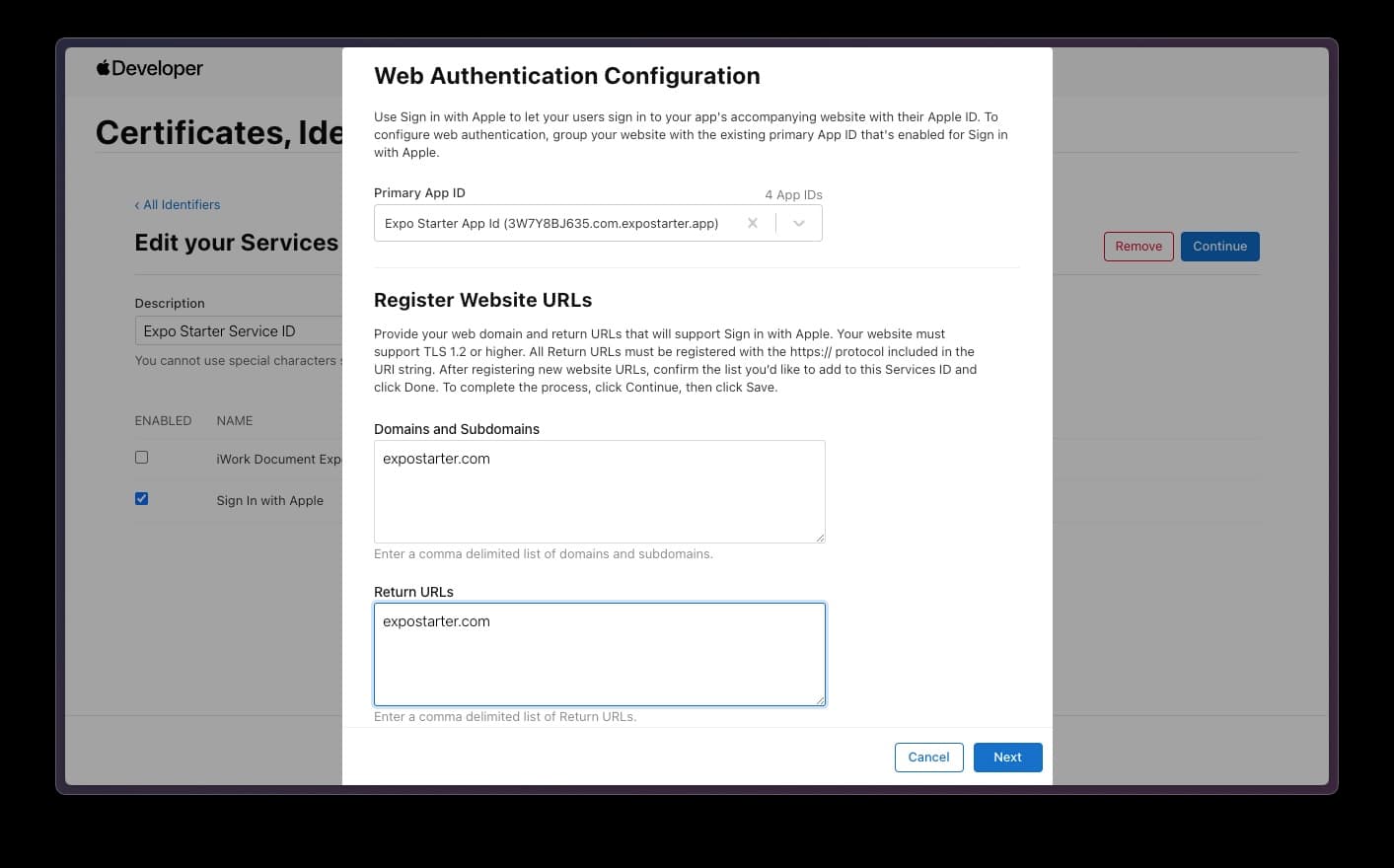Edit the Expo Starter Service ID description field
Screen dimensions: 1394x868
click(239, 330)
